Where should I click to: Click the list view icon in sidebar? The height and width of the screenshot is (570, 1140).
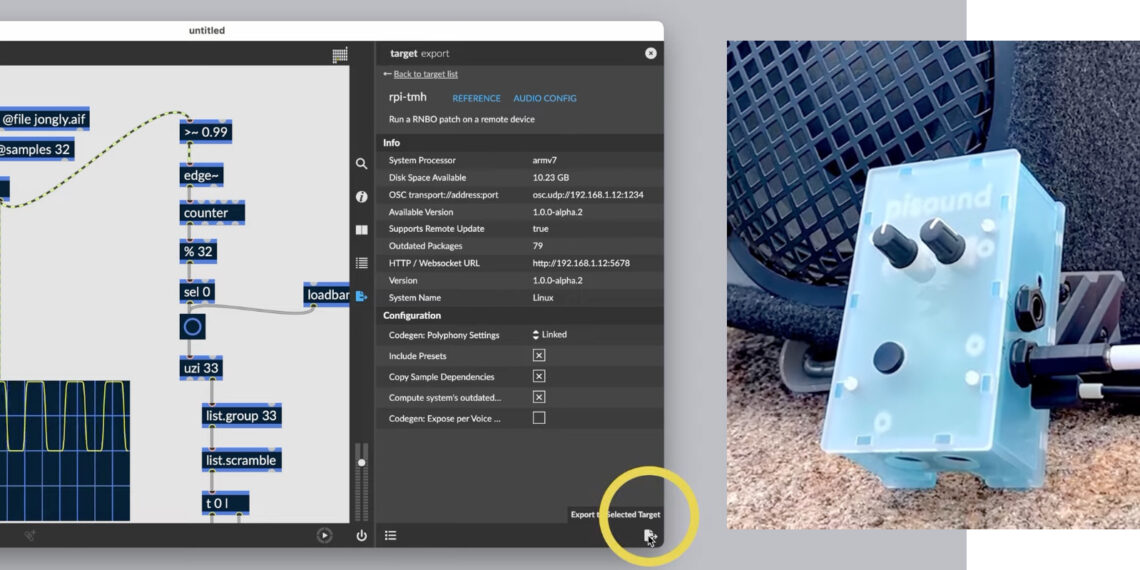[x=362, y=263]
